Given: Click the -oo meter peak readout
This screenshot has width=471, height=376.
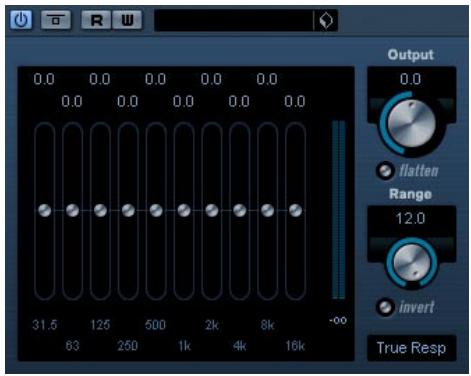Looking at the screenshot, I should (x=338, y=320).
